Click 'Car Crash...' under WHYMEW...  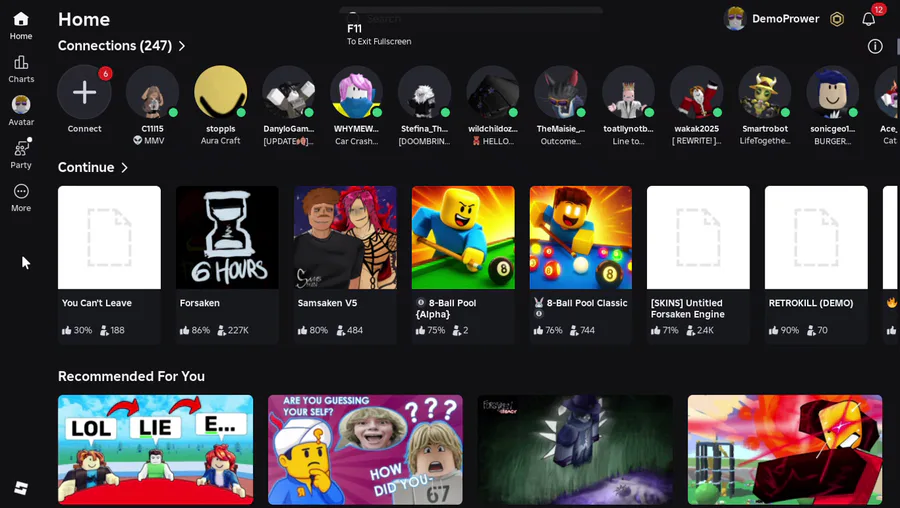point(356,141)
